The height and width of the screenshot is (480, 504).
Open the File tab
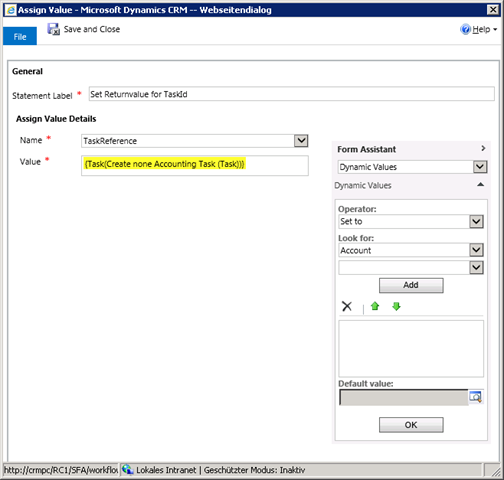20,36
